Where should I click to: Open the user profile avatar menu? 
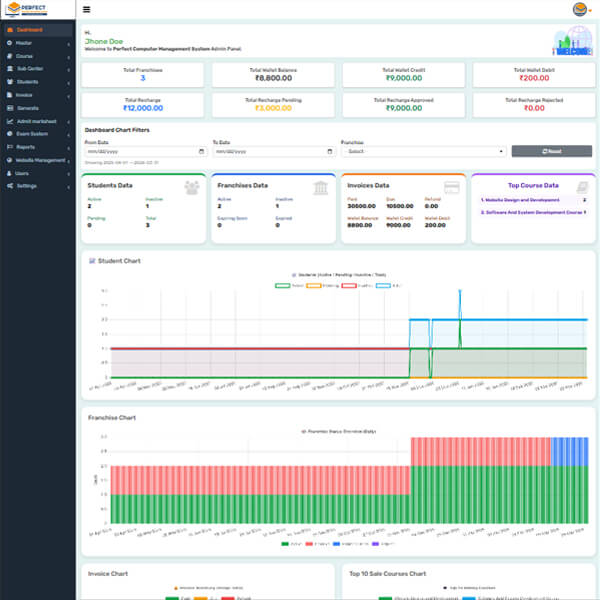point(584,9)
